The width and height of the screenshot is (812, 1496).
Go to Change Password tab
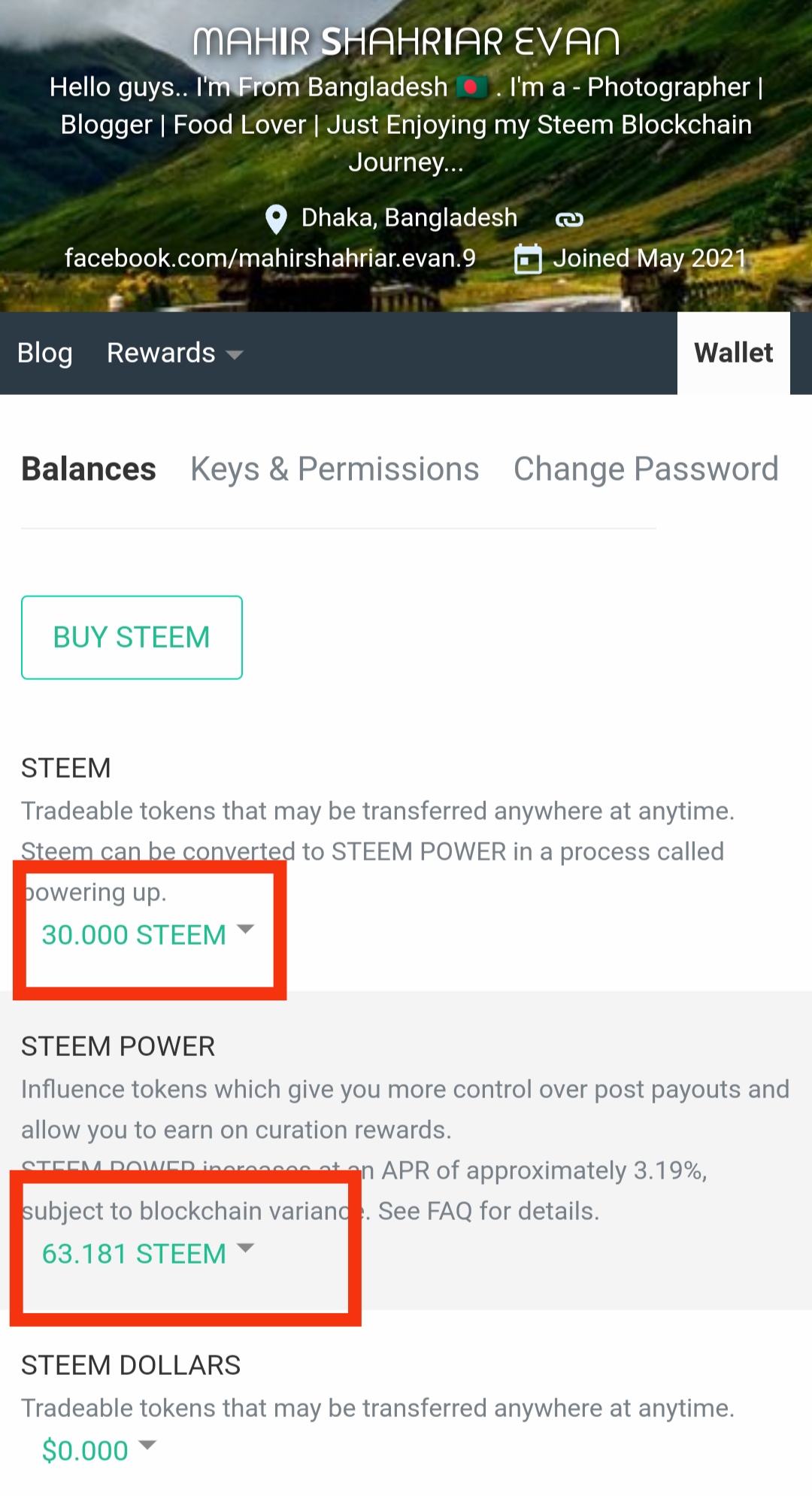click(x=646, y=469)
